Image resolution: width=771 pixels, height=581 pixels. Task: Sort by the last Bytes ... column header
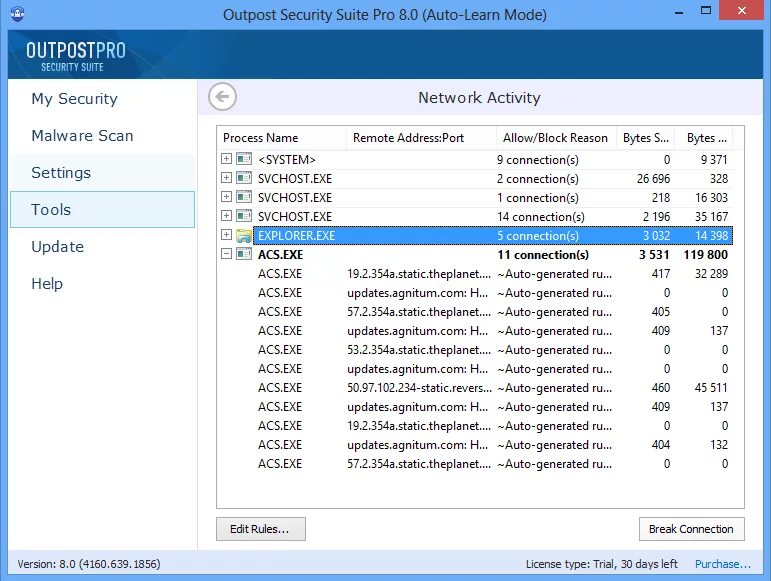[x=704, y=138]
